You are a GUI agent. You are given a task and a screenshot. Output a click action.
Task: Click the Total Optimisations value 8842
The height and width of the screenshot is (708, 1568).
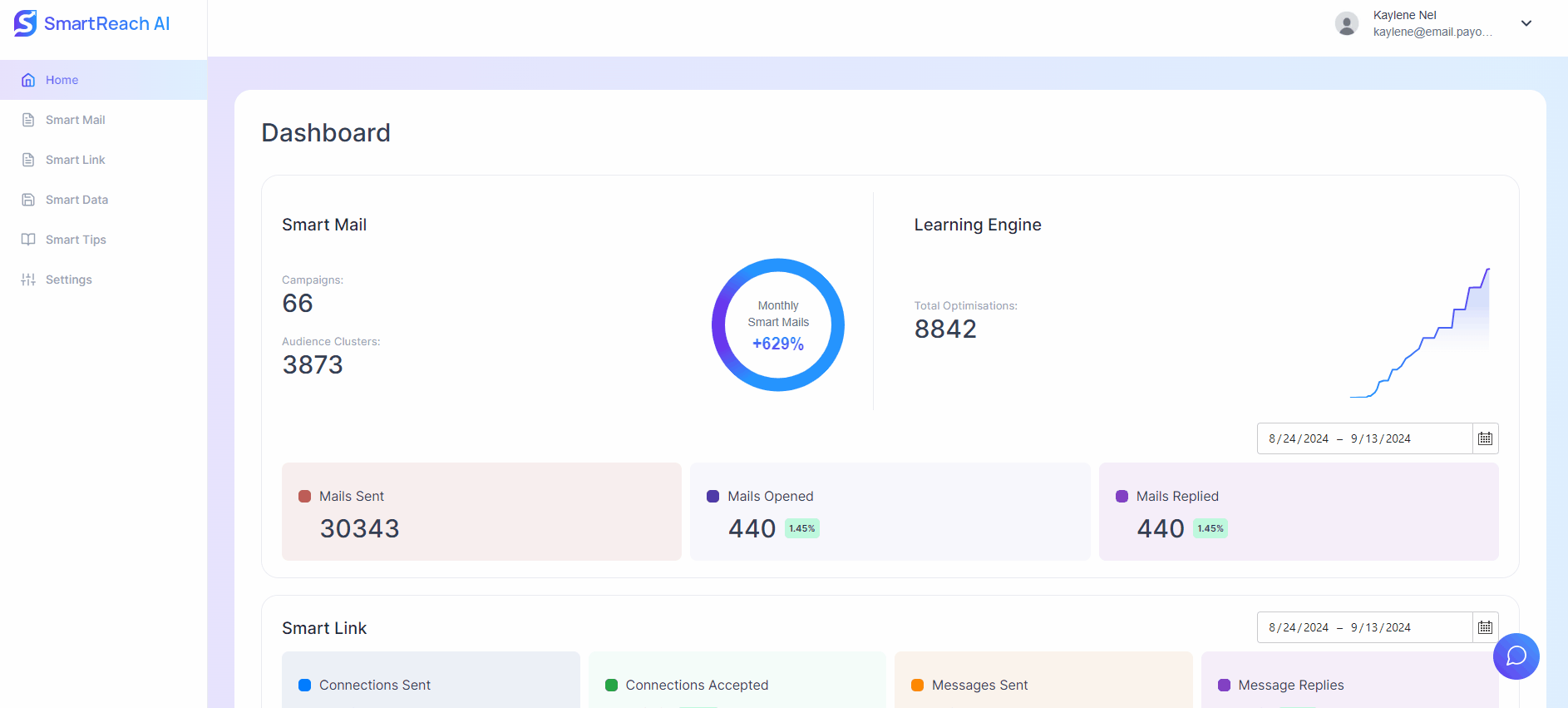(x=945, y=329)
